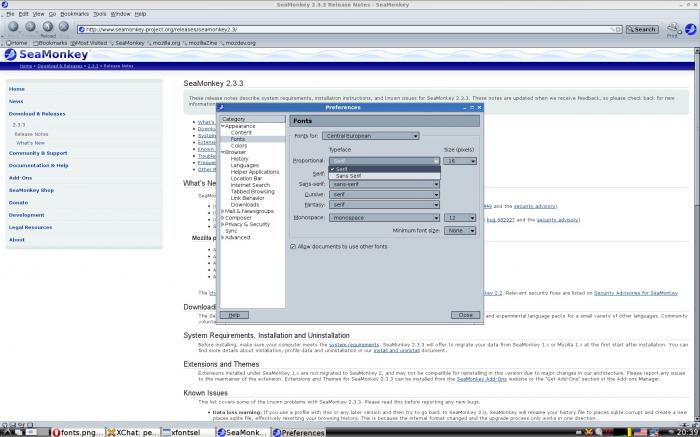Open the Cursive typeface dropdown
Viewport: 700px width, 437px height.
point(384,194)
